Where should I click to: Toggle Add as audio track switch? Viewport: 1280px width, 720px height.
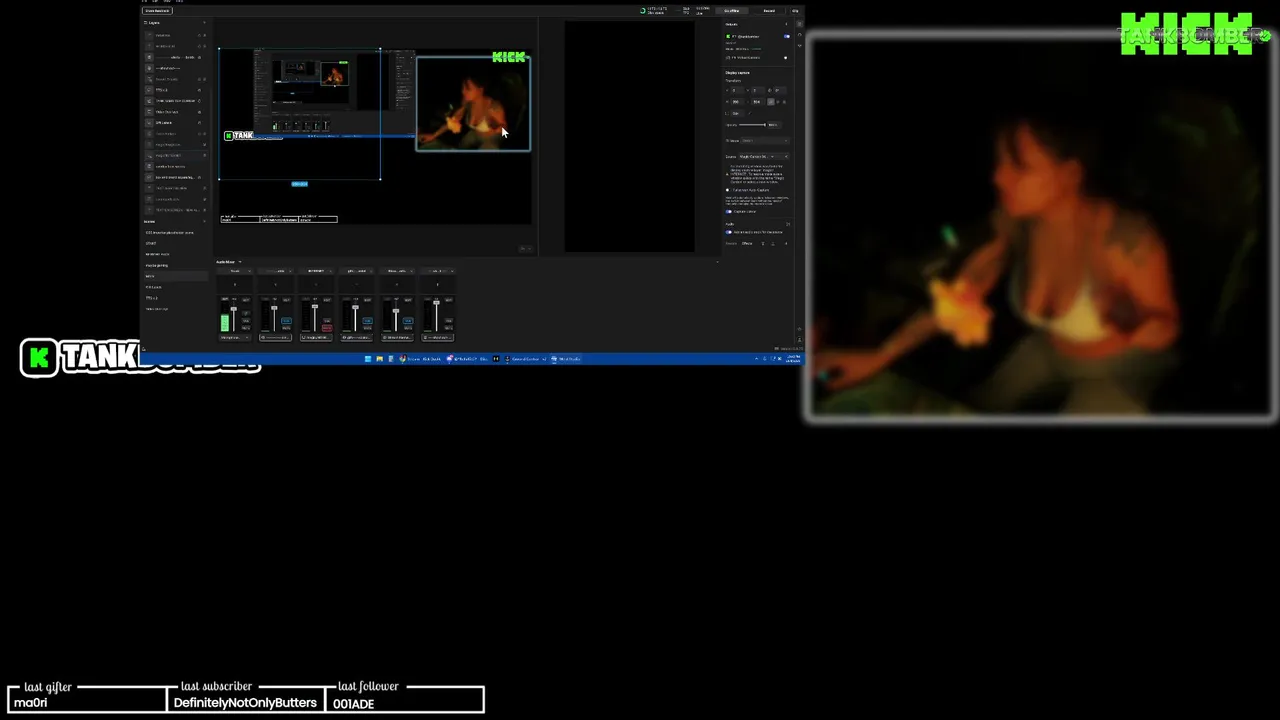728,232
